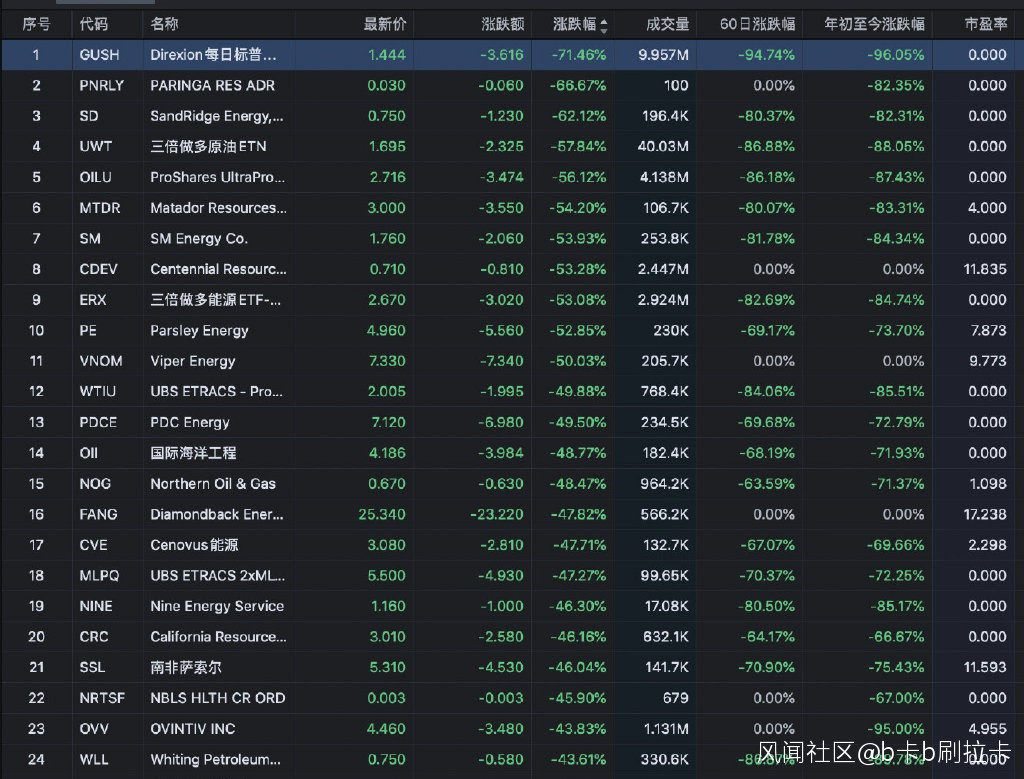Click the change amount -23.220

tap(497, 515)
